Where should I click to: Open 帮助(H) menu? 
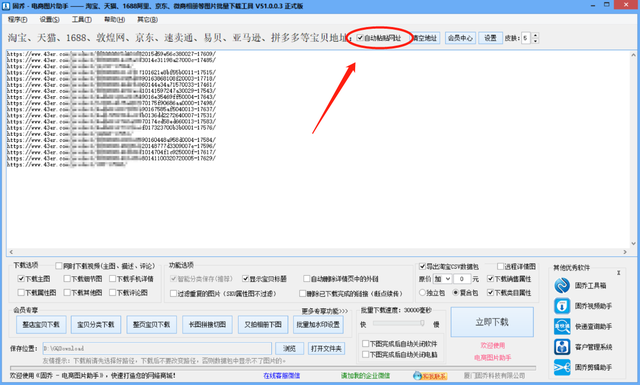(114, 20)
